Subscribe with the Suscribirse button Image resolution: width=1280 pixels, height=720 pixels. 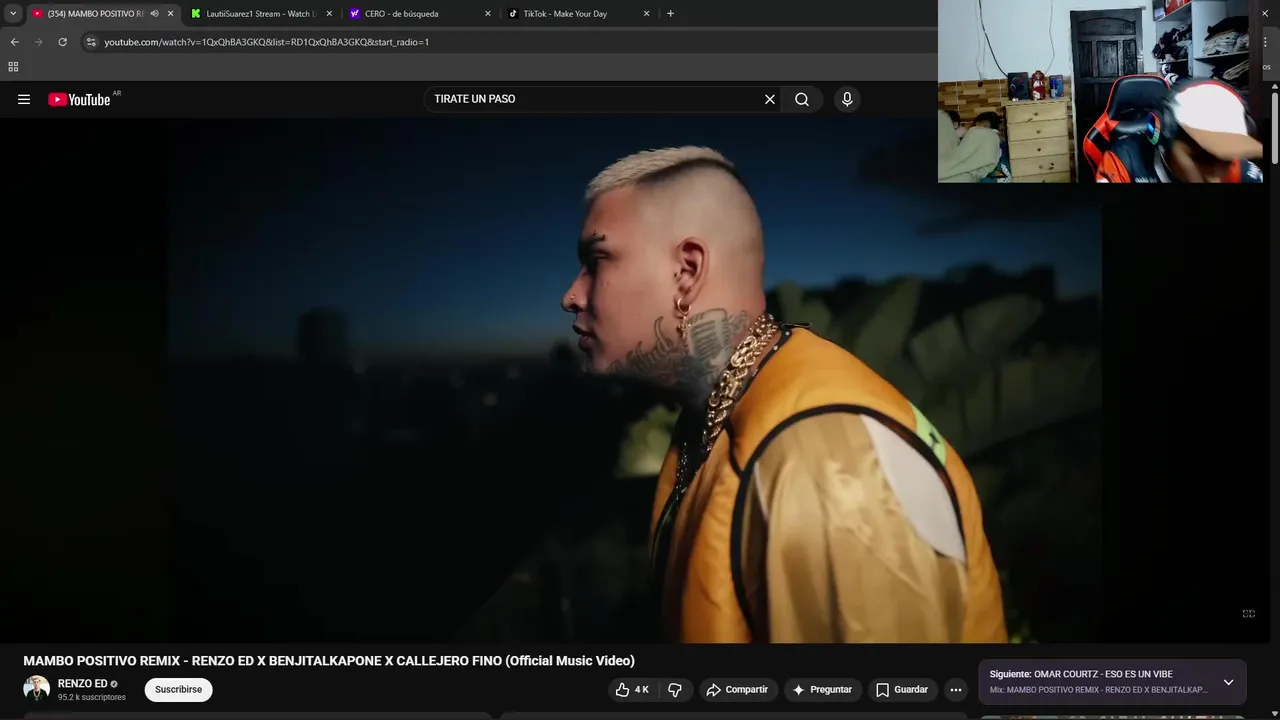178,690
